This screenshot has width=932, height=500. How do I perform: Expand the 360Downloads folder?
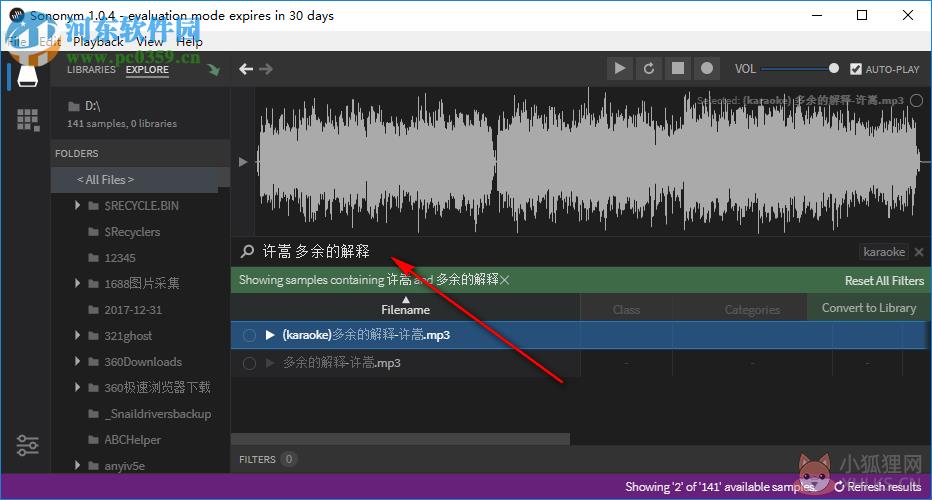77,361
